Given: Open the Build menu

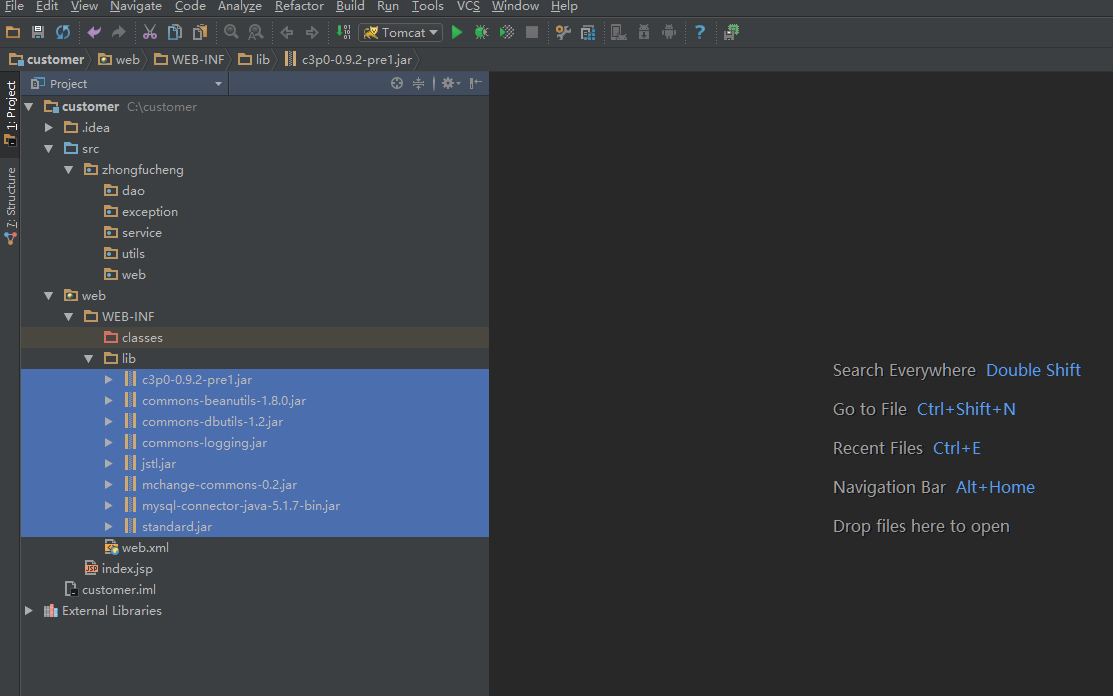Looking at the screenshot, I should click(x=350, y=6).
